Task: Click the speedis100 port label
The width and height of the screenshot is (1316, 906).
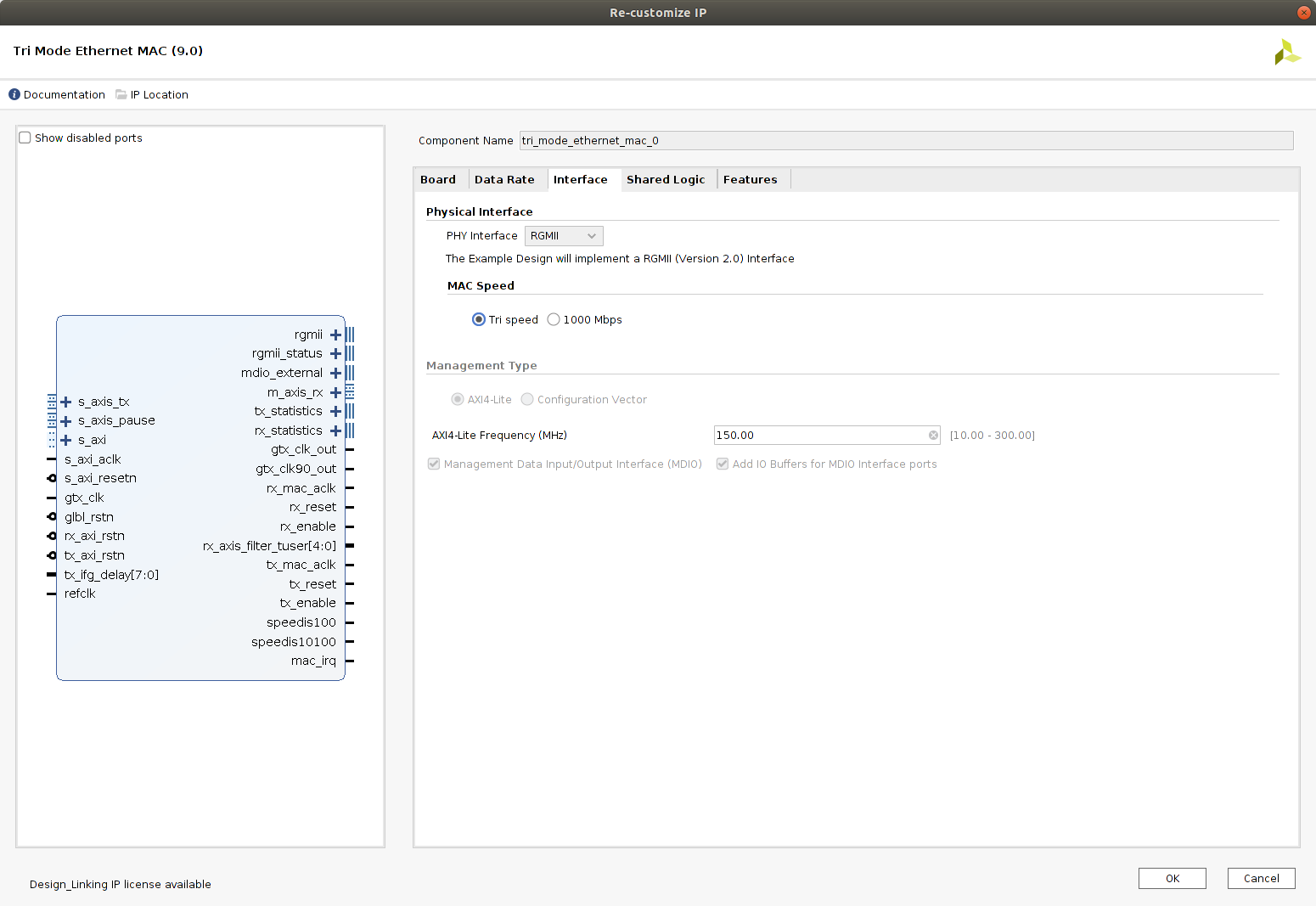Action: point(301,623)
